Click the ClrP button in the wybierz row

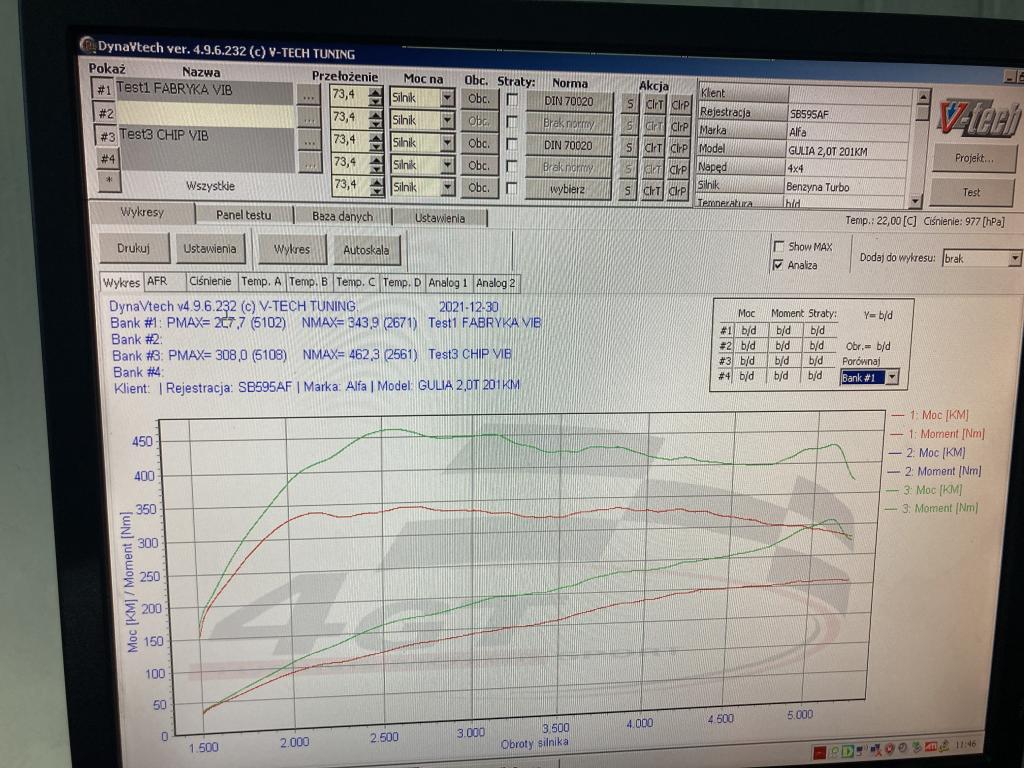(x=678, y=191)
